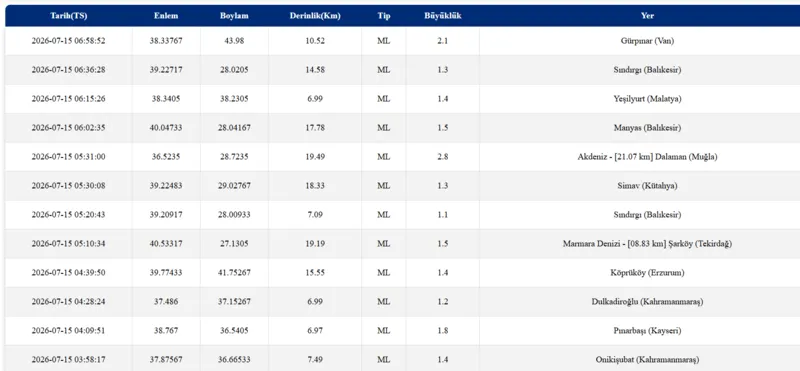Click the latitude value 37.486

166,302
